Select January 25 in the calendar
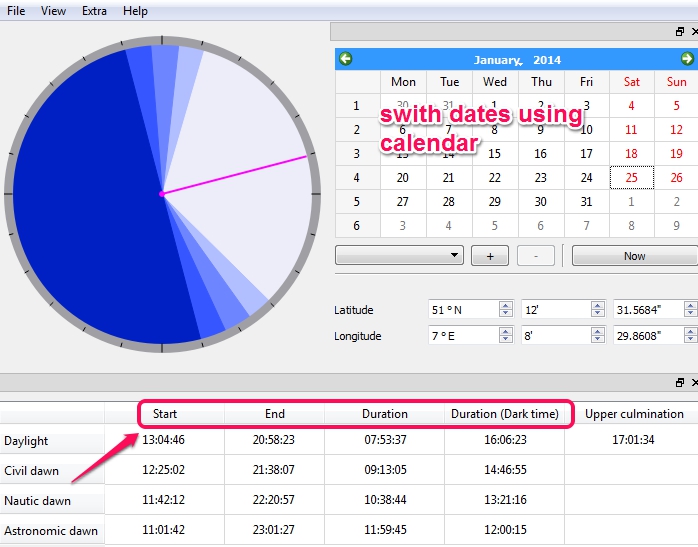The image size is (698, 547). (632, 178)
